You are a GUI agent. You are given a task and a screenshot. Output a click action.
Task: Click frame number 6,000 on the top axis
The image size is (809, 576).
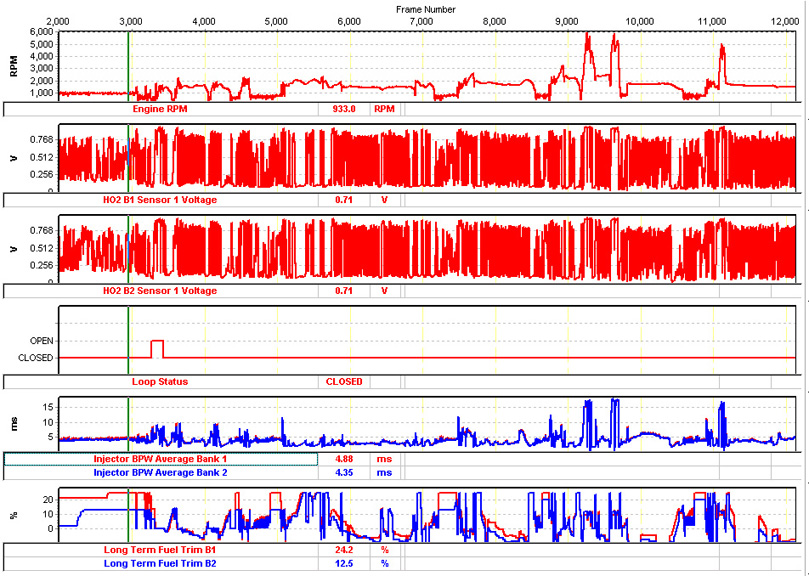(349, 21)
